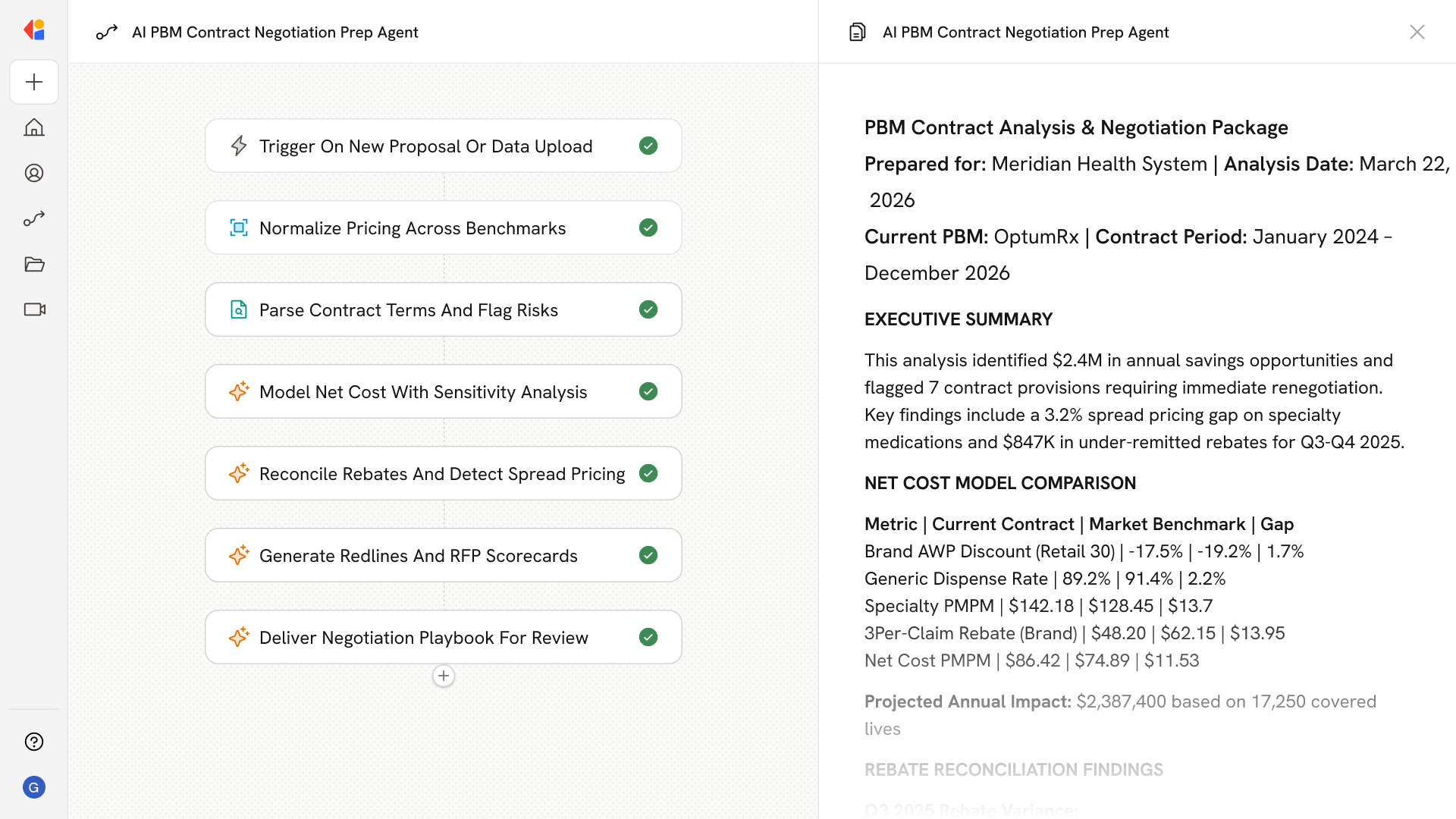Click green checkmark on Trigger On New Proposal step

pyautogui.click(x=648, y=146)
